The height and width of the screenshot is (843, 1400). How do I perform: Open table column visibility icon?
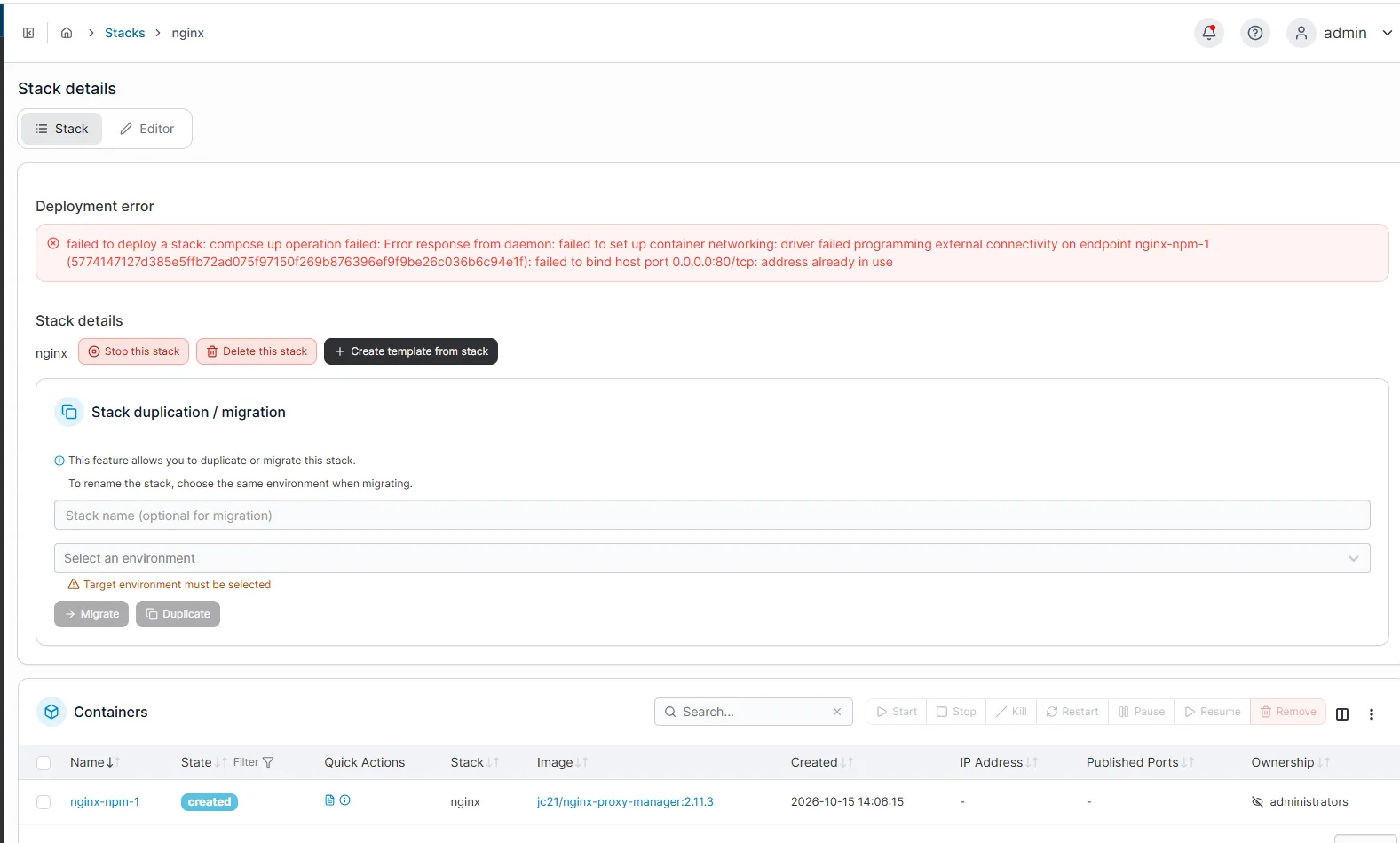click(1342, 714)
